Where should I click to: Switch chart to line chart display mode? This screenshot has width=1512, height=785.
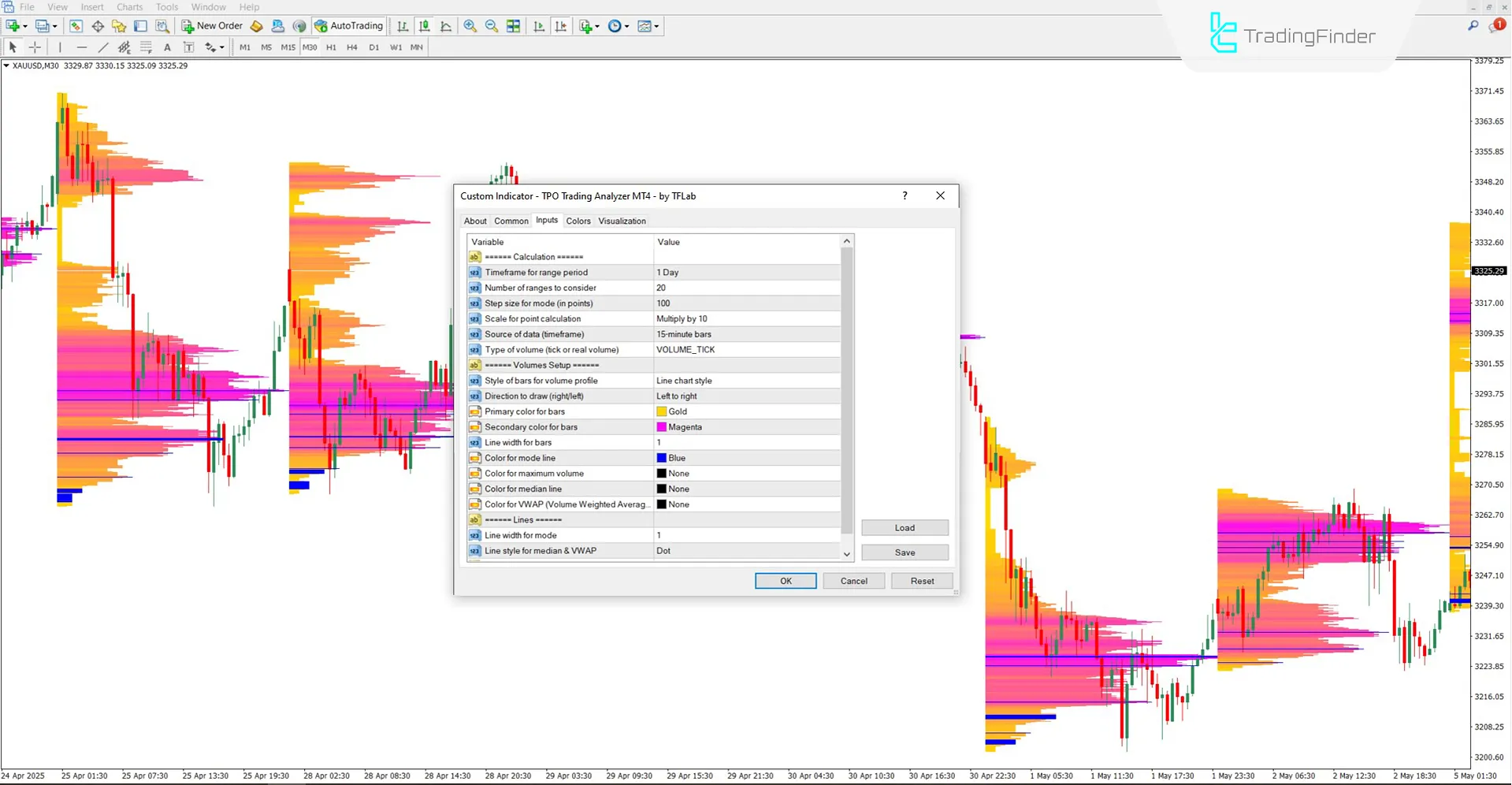coord(445,26)
